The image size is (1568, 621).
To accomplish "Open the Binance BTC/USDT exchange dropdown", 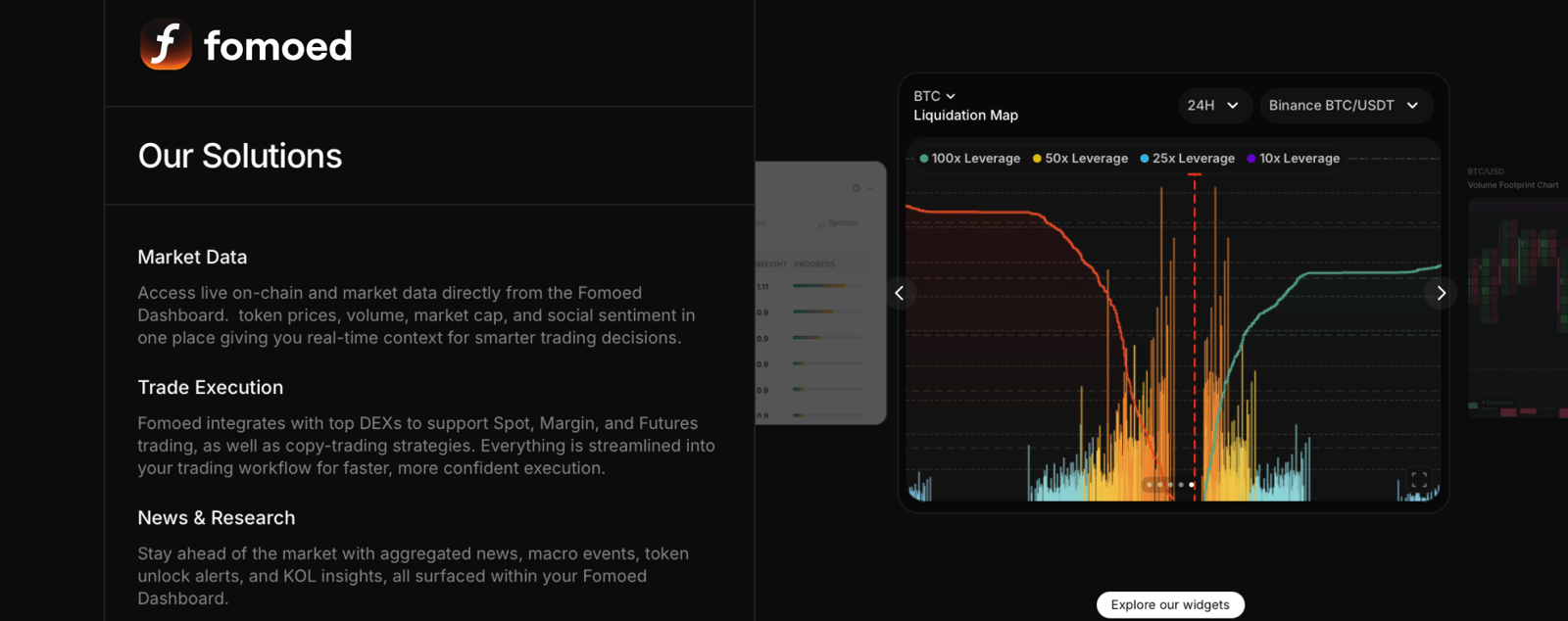I will (1344, 106).
